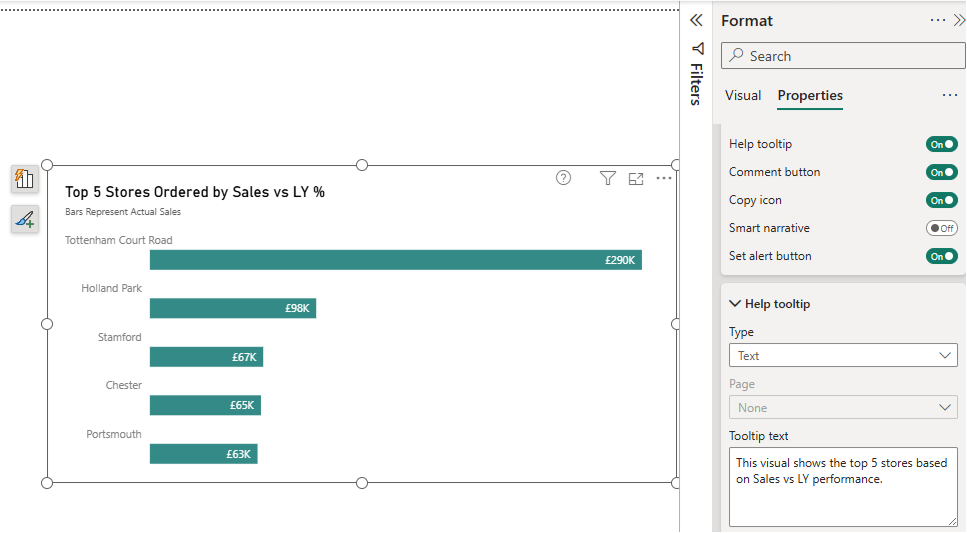The image size is (967, 533).
Task: Turn off the Help tooltip toggle
Action: (941, 144)
